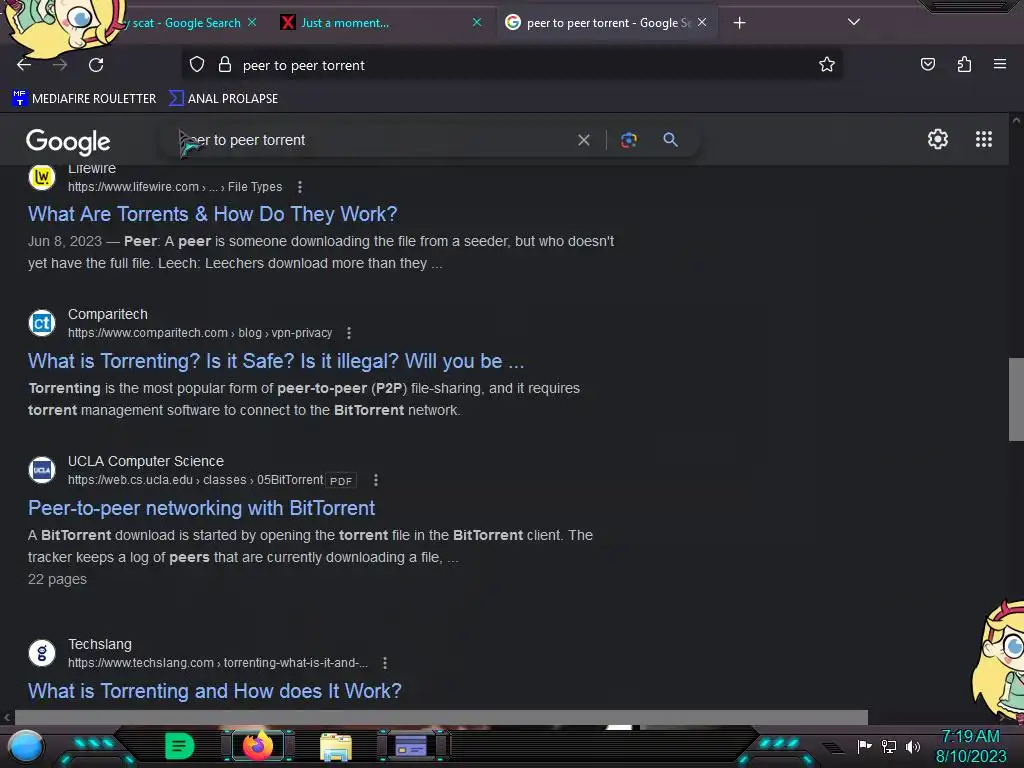Screen dimensions: 1024x768
Task: Open Google quick settings gear
Action: click(938, 139)
